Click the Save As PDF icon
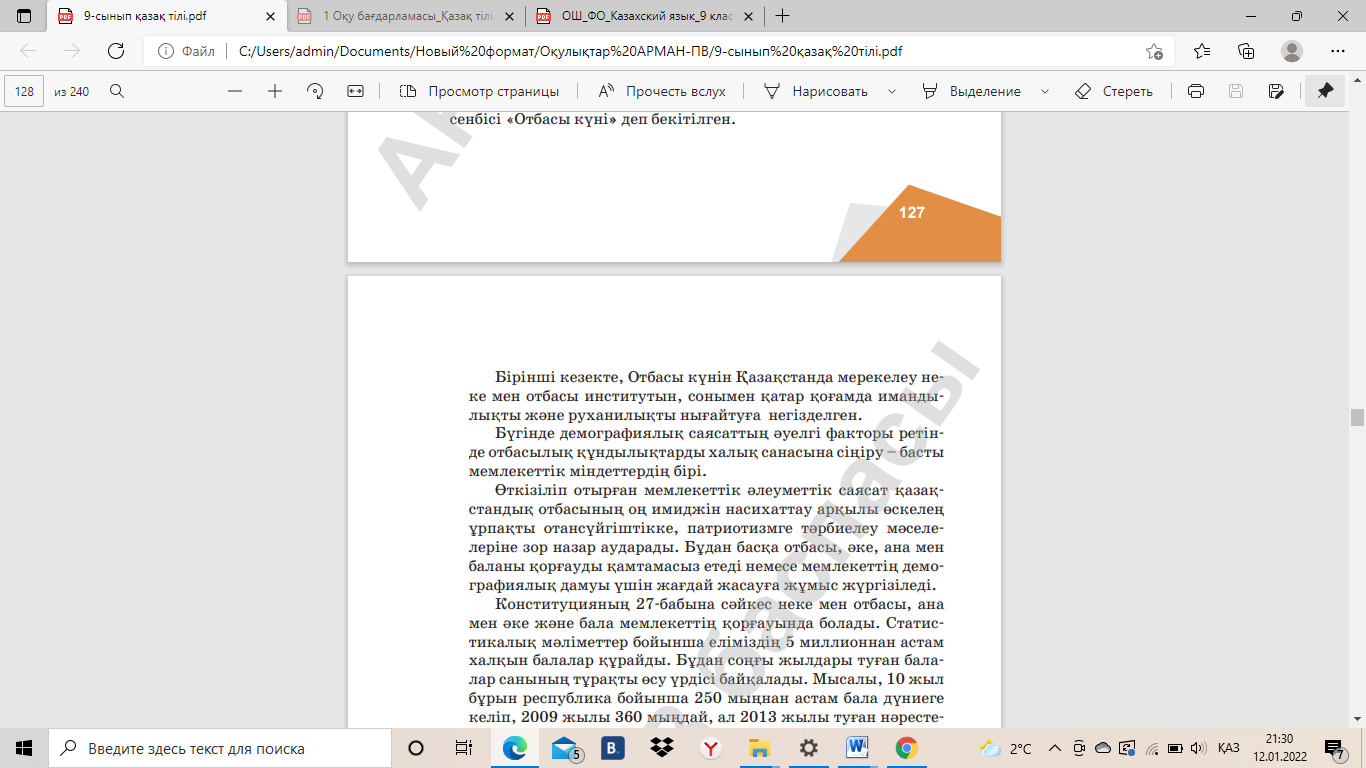The width and height of the screenshot is (1366, 768). 1276,91
